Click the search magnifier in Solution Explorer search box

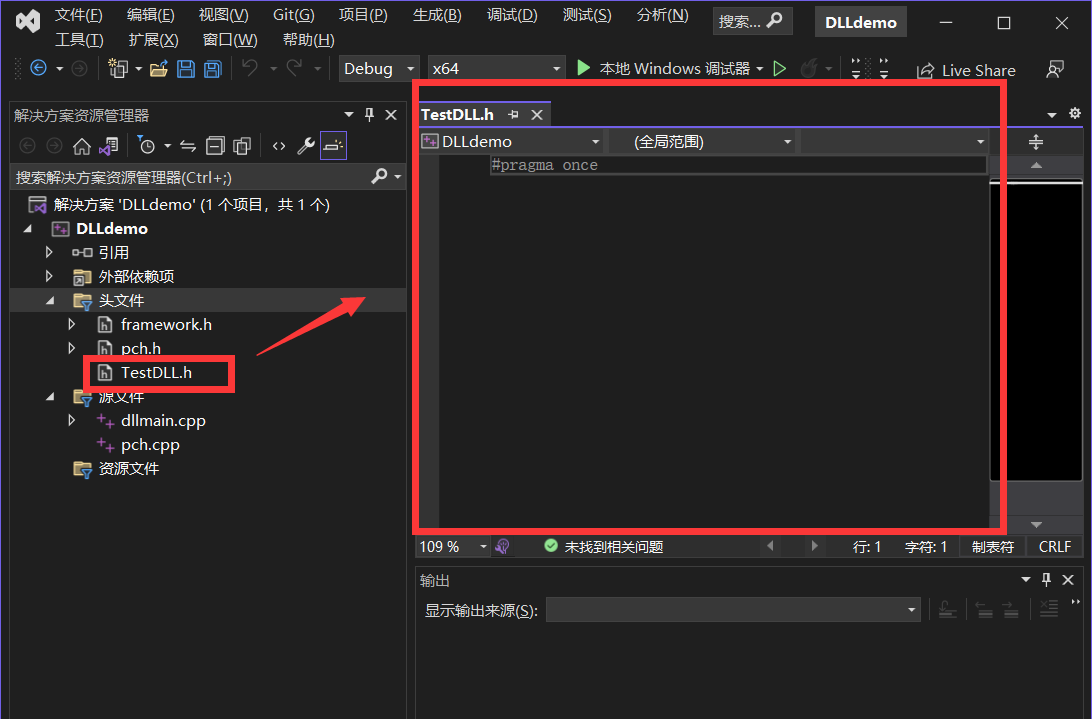(x=379, y=176)
